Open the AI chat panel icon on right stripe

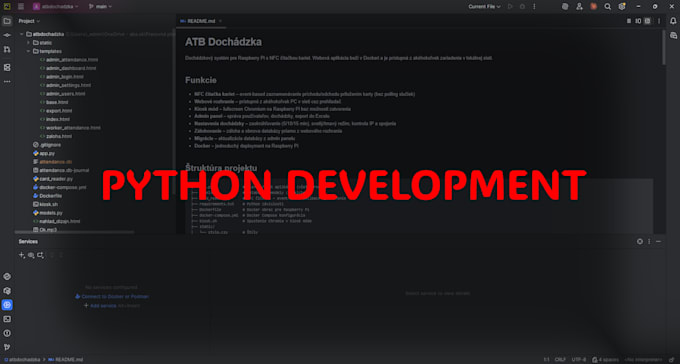(673, 35)
